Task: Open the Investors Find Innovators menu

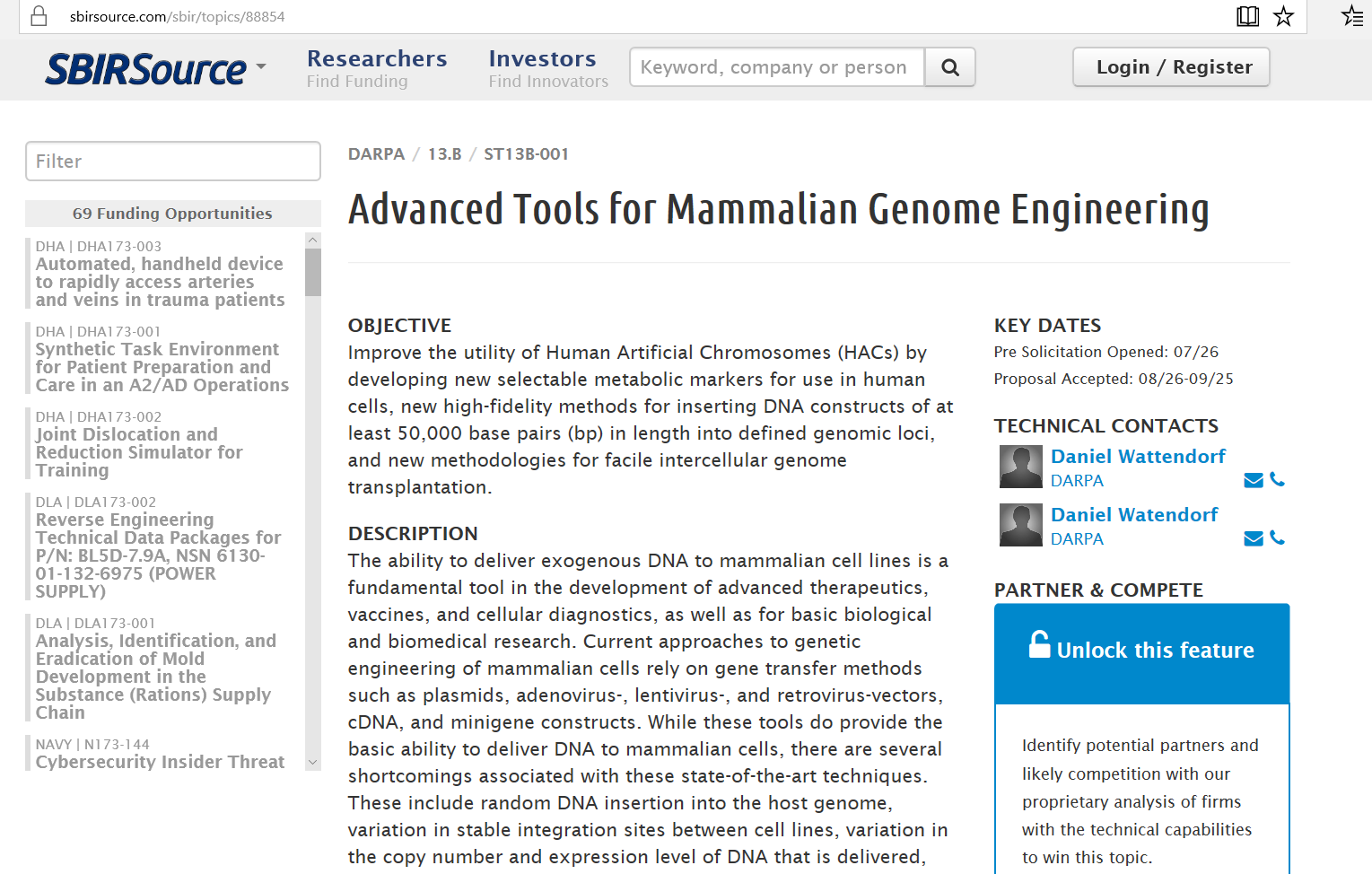Action: (x=547, y=68)
